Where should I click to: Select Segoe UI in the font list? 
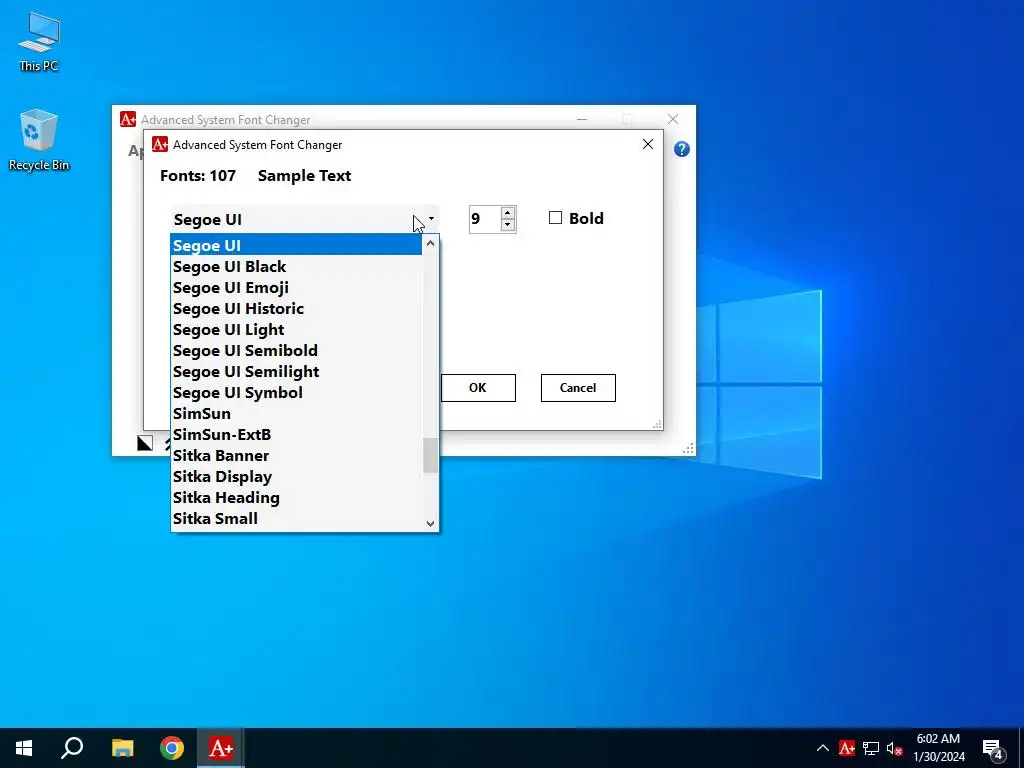tap(296, 246)
